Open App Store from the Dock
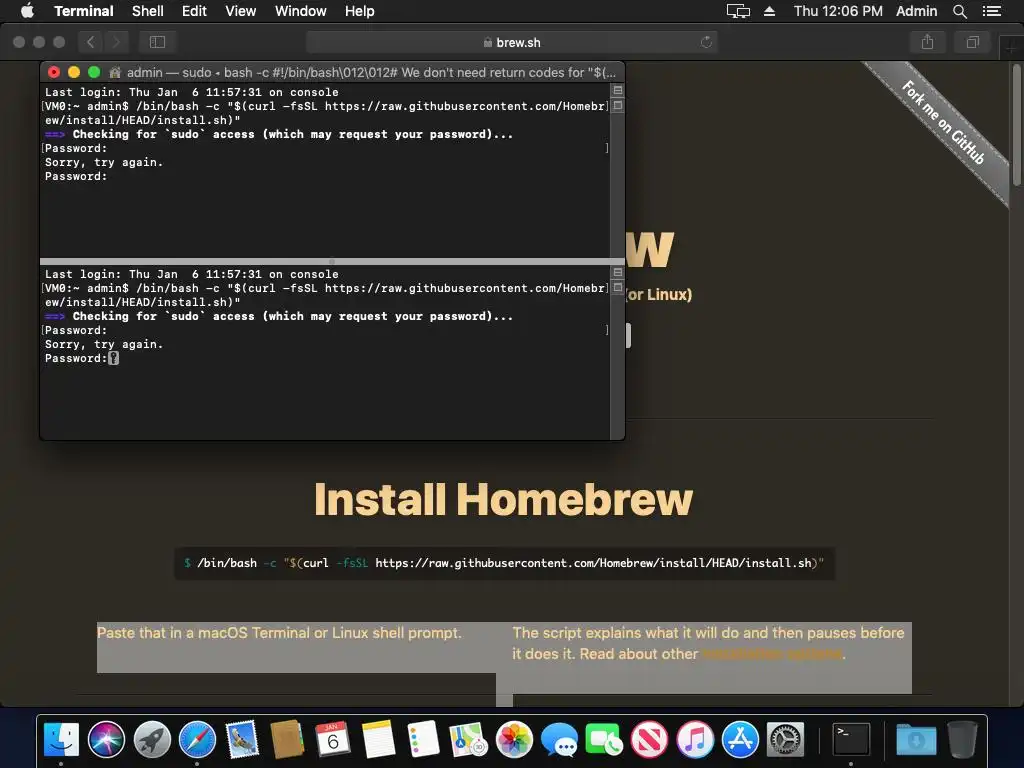1024x768 pixels. (x=740, y=740)
